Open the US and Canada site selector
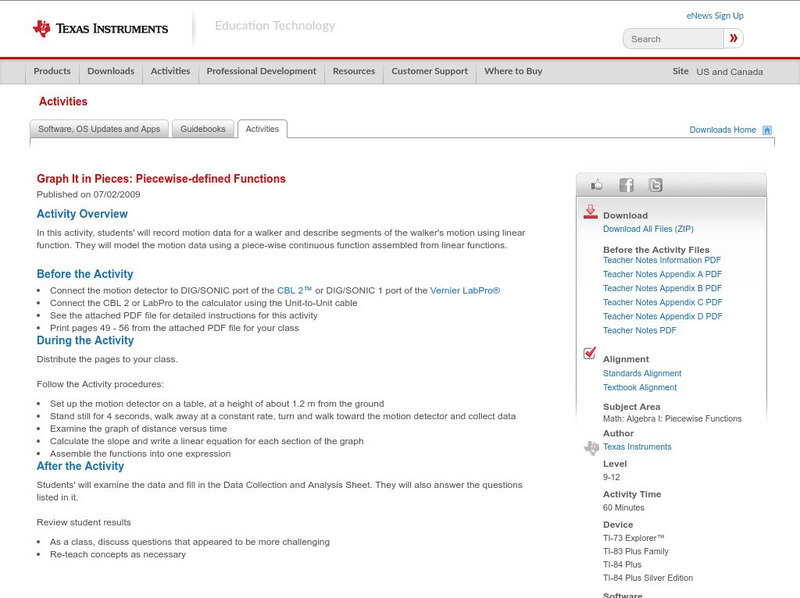 tap(730, 72)
